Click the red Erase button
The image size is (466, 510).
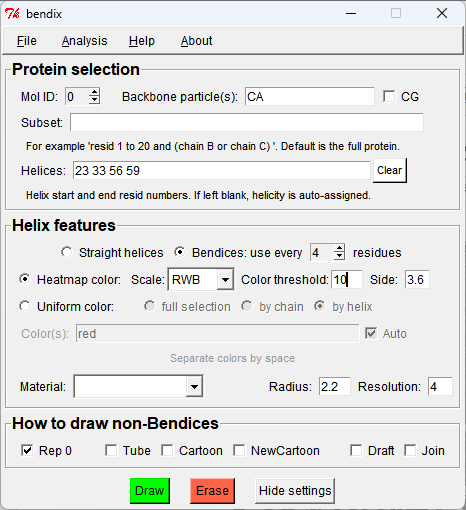click(x=212, y=491)
